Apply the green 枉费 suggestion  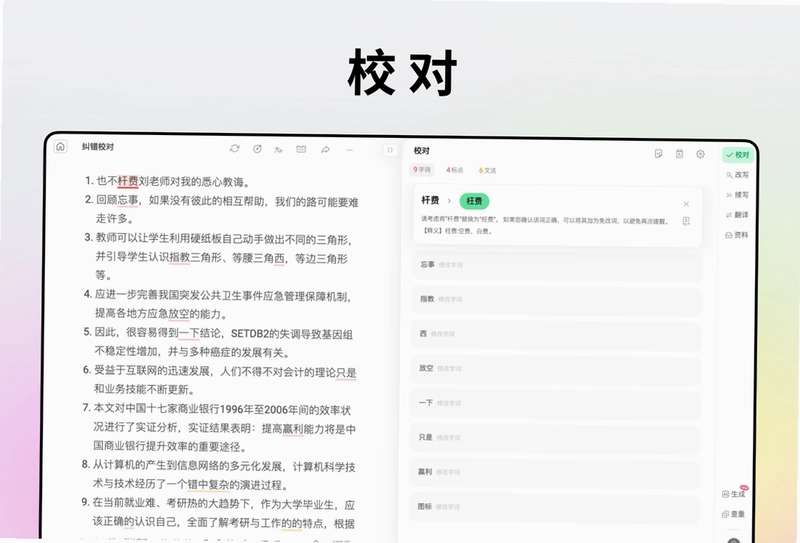pyautogui.click(x=474, y=201)
